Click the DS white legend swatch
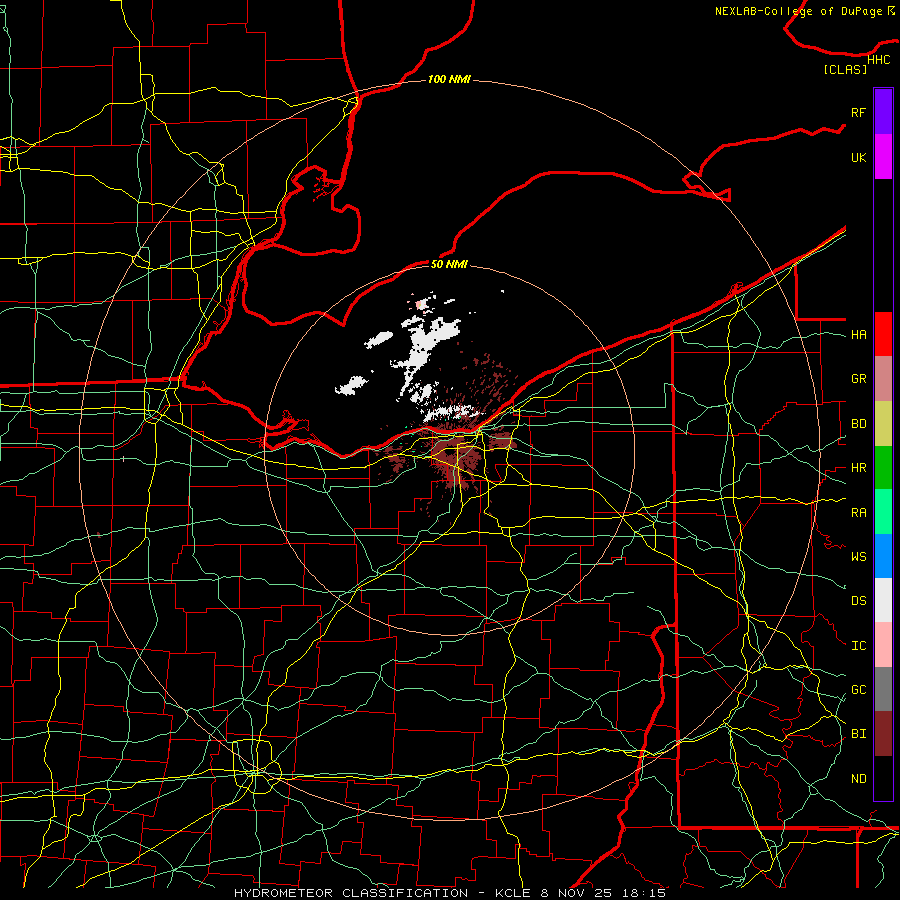 click(883, 600)
